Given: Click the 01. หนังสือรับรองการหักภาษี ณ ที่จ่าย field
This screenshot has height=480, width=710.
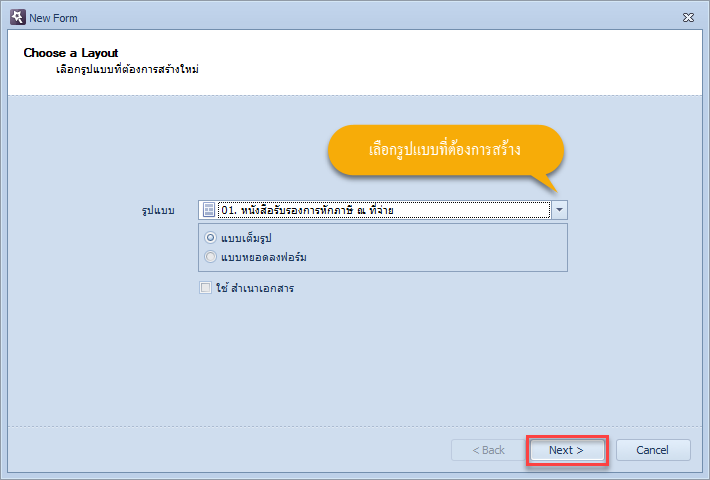Looking at the screenshot, I should point(384,210).
